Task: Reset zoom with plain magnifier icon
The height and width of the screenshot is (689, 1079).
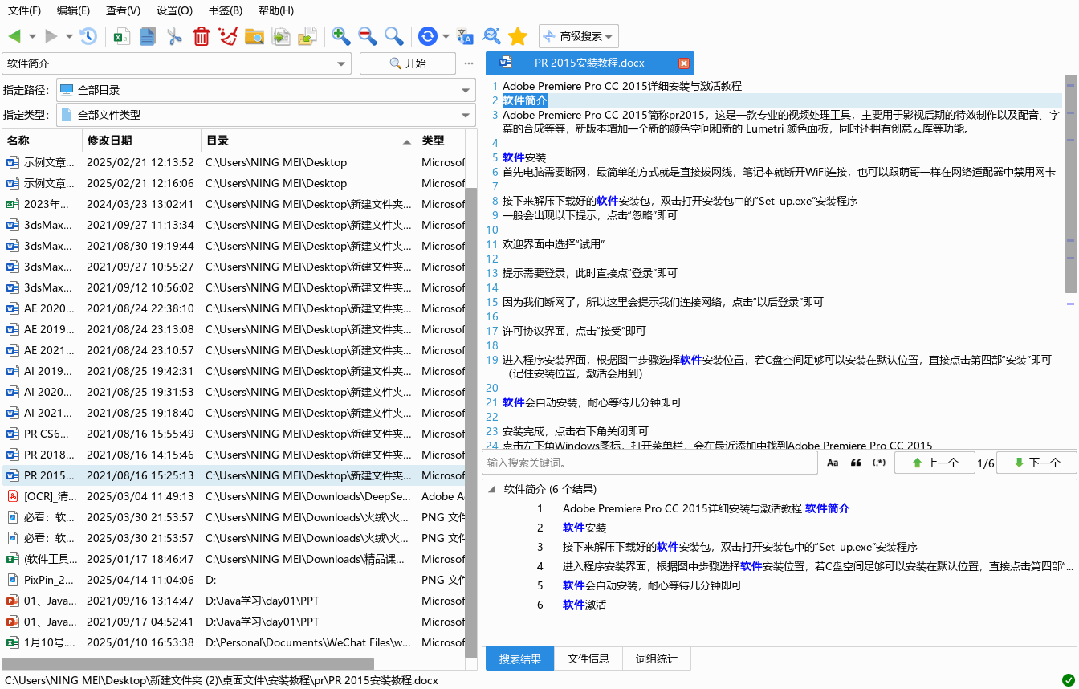Action: (394, 36)
